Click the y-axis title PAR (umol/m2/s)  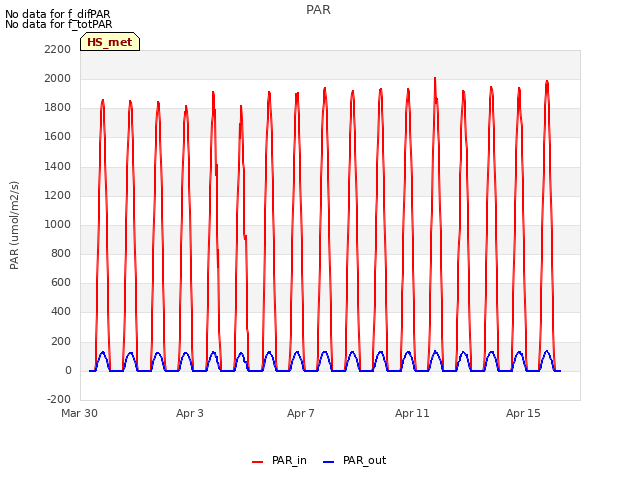pyautogui.click(x=14, y=225)
